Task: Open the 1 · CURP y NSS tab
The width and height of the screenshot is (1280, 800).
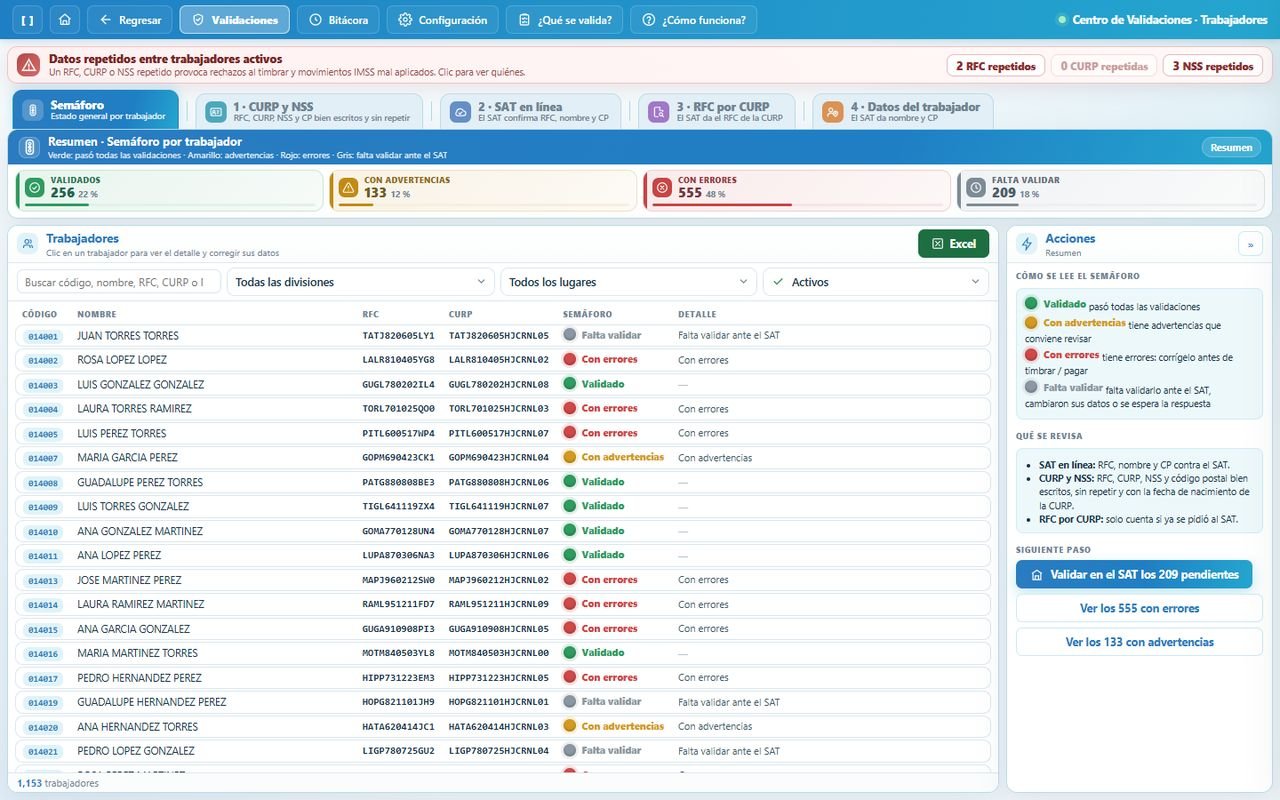Action: [309, 111]
